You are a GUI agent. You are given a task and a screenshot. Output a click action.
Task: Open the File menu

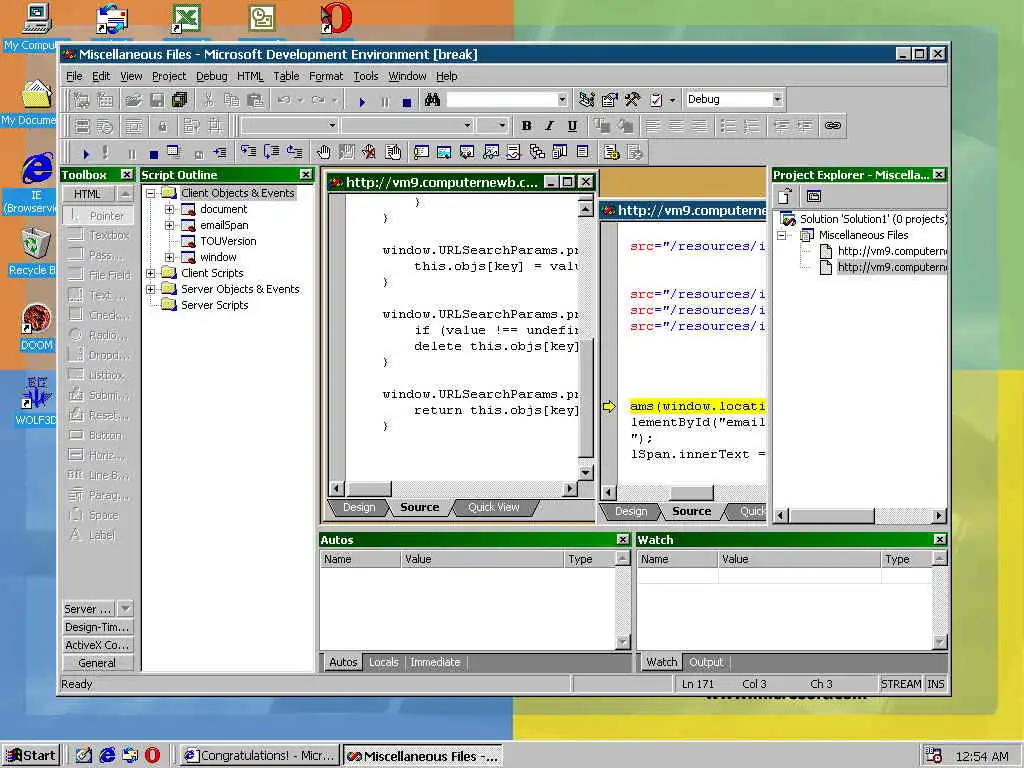click(74, 76)
